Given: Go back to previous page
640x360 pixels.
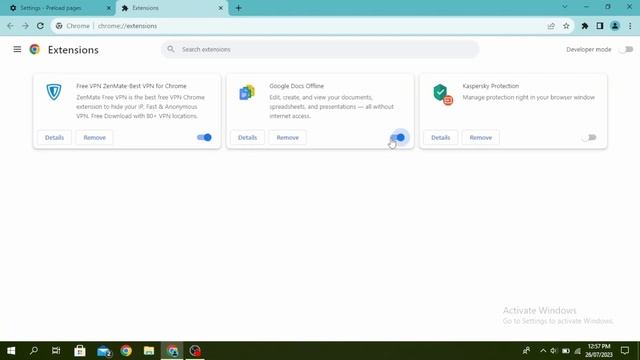Looking at the screenshot, I should point(10,26).
